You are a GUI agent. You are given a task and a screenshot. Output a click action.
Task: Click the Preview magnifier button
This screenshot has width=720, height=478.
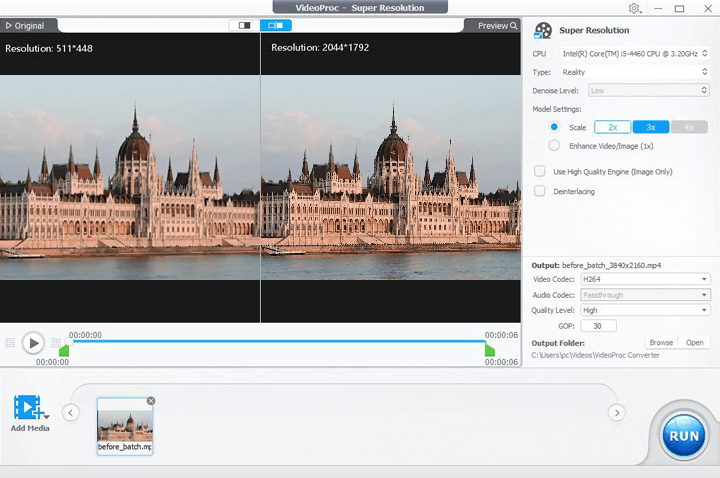(x=498, y=25)
